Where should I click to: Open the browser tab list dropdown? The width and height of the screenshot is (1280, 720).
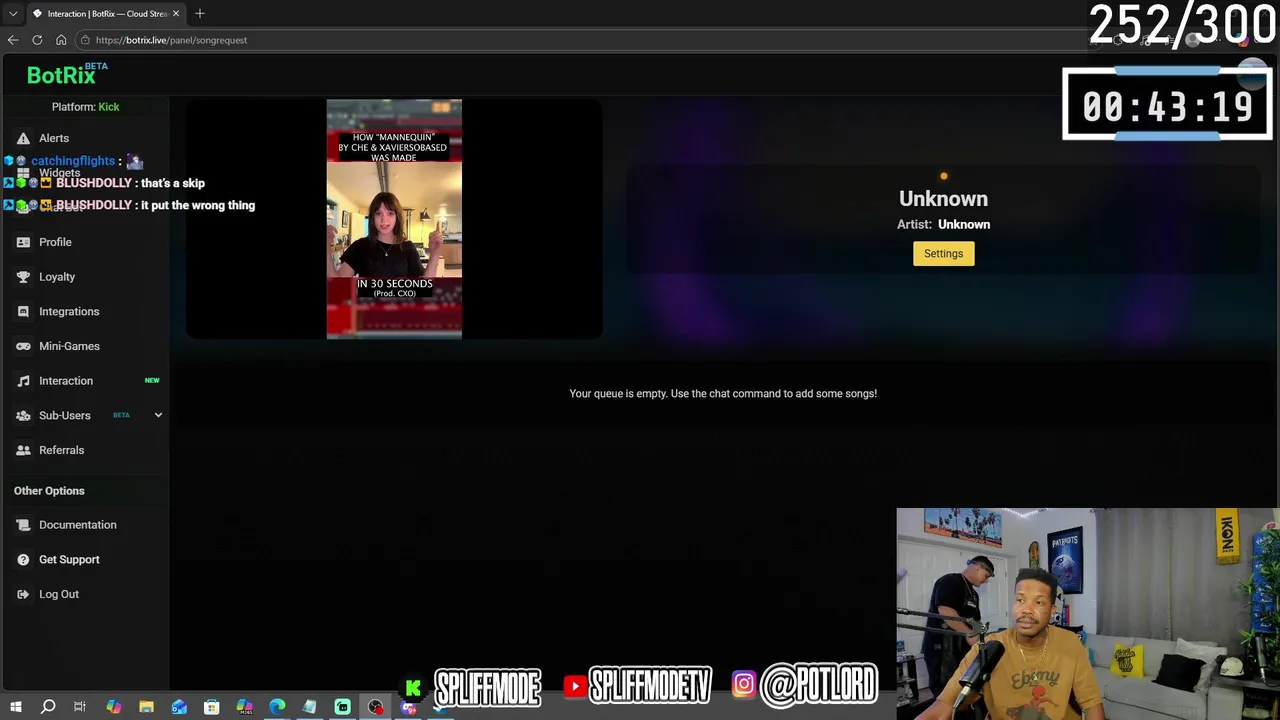point(13,13)
